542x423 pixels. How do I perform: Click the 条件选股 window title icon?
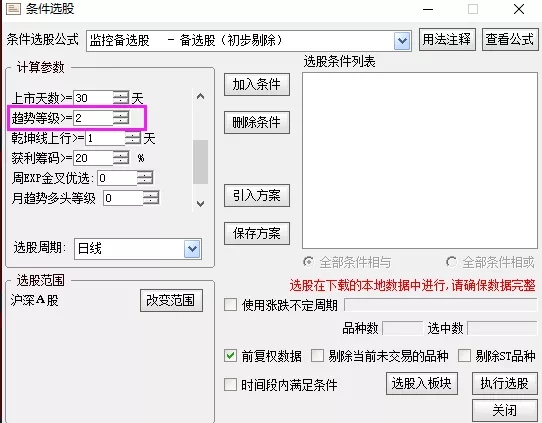point(13,8)
